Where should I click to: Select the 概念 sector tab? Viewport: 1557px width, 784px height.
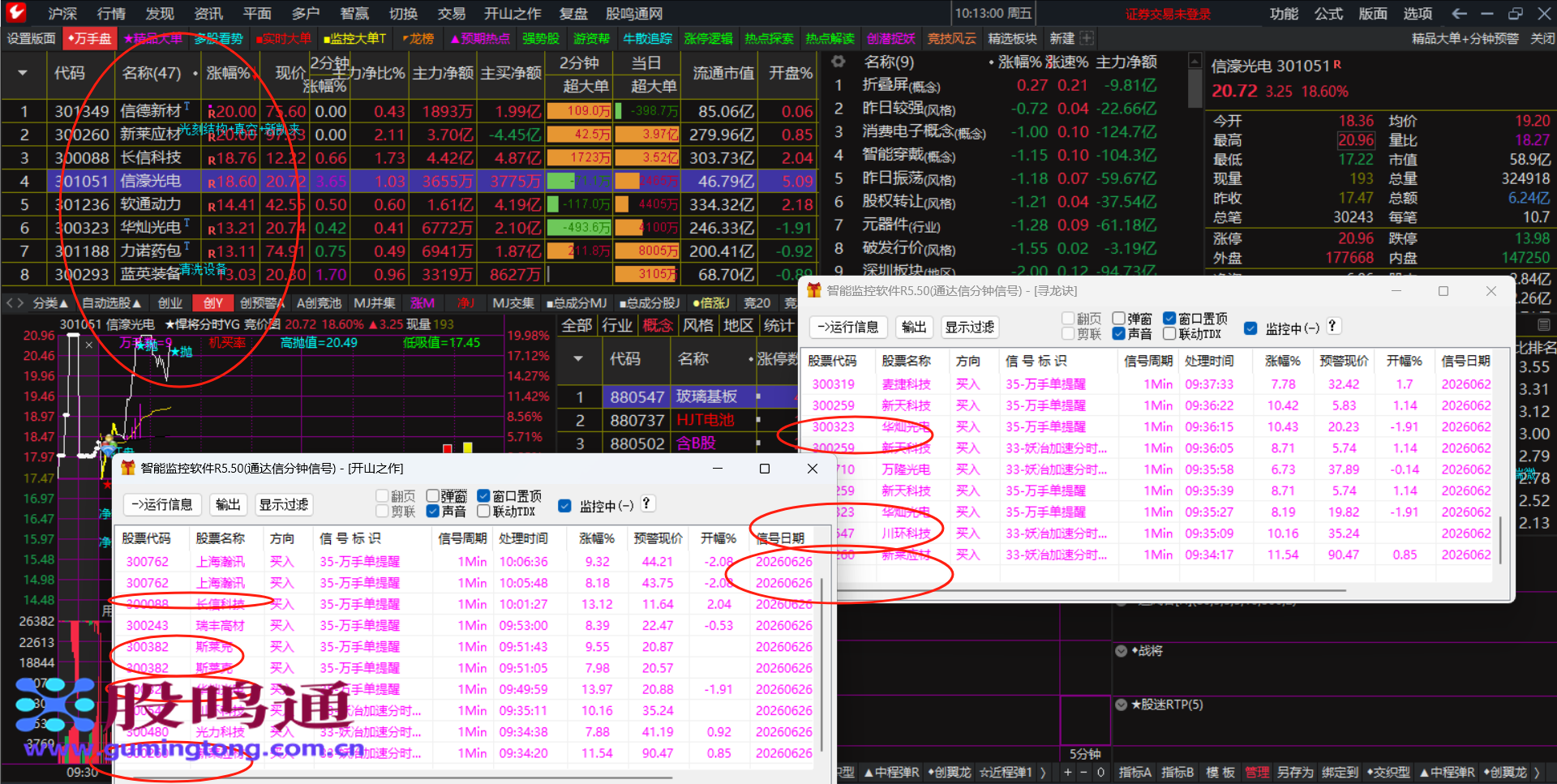658,325
